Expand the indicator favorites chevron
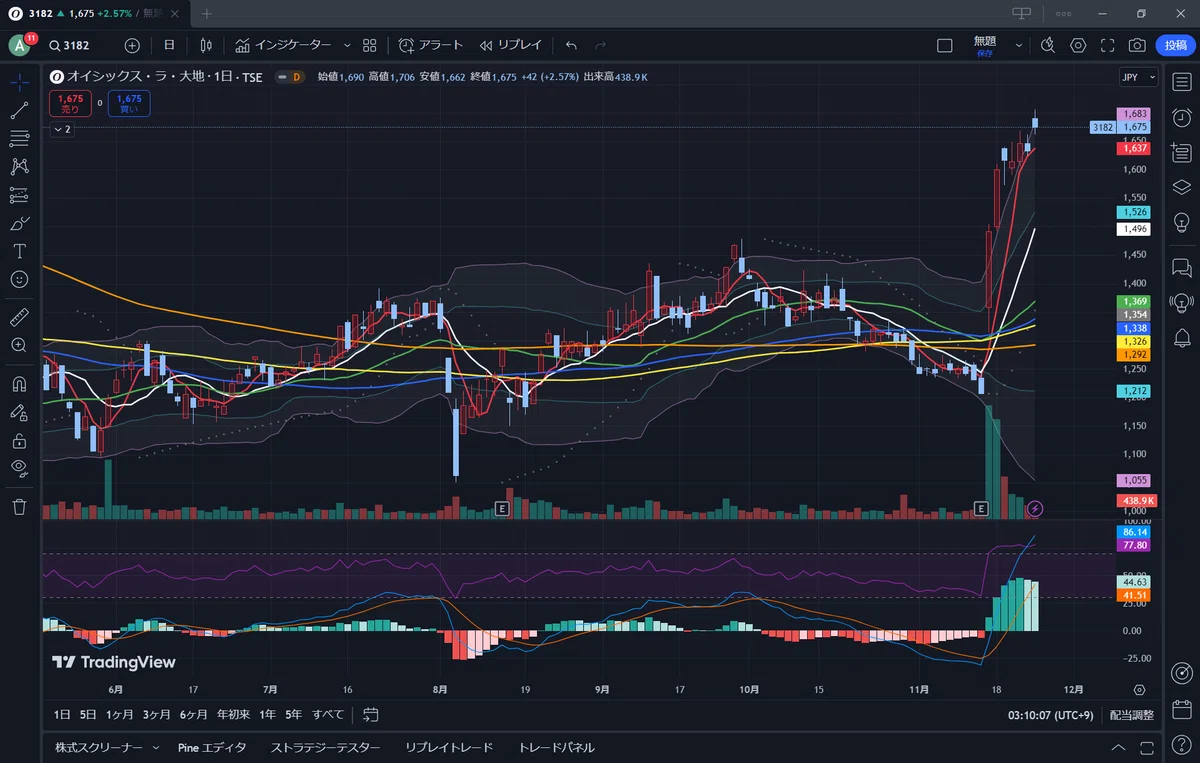Image resolution: width=1200 pixels, height=763 pixels. [x=347, y=45]
